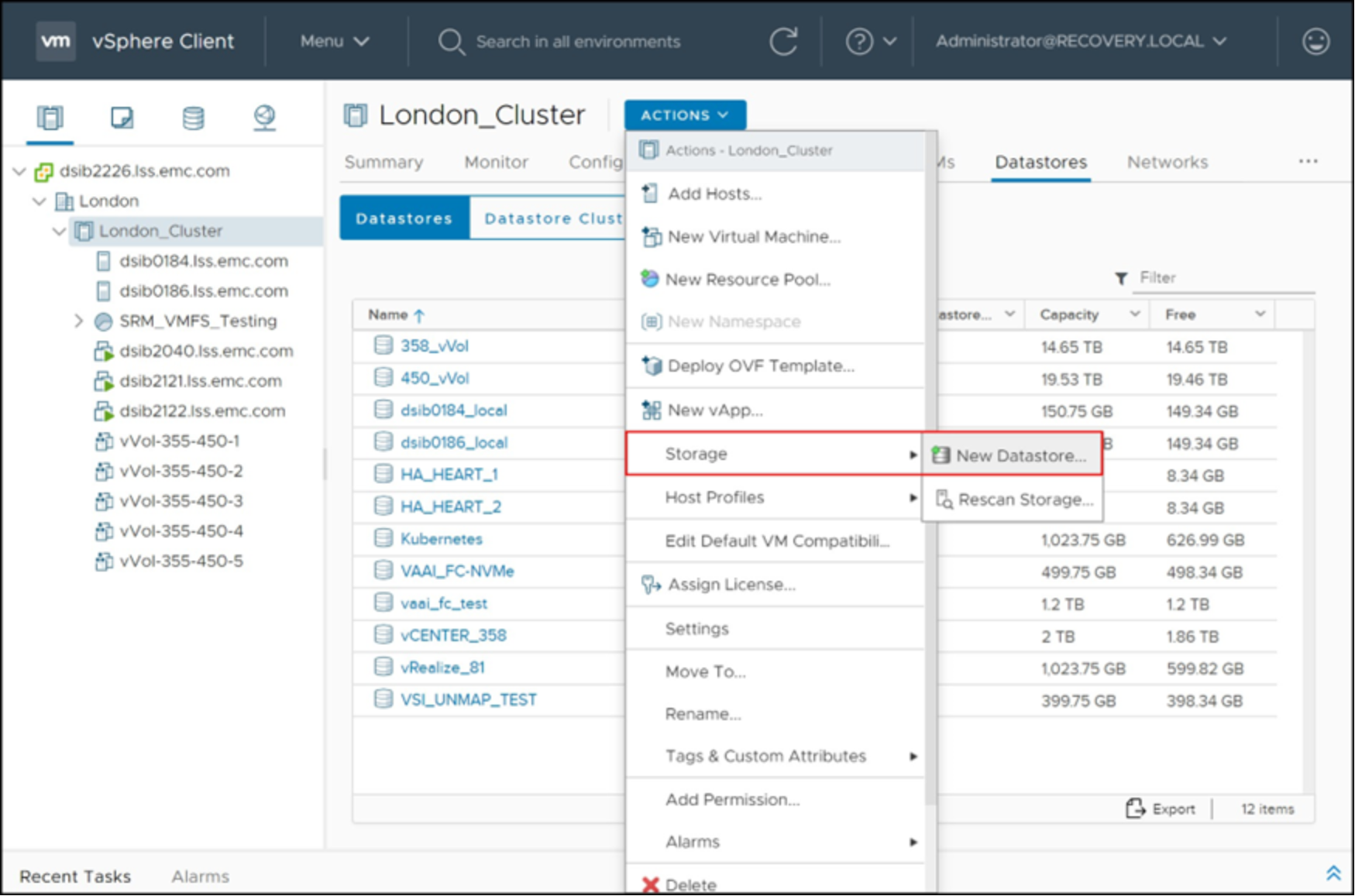
Task: Expand the SRM_VMFS_Testing resource pool
Action: 78,321
